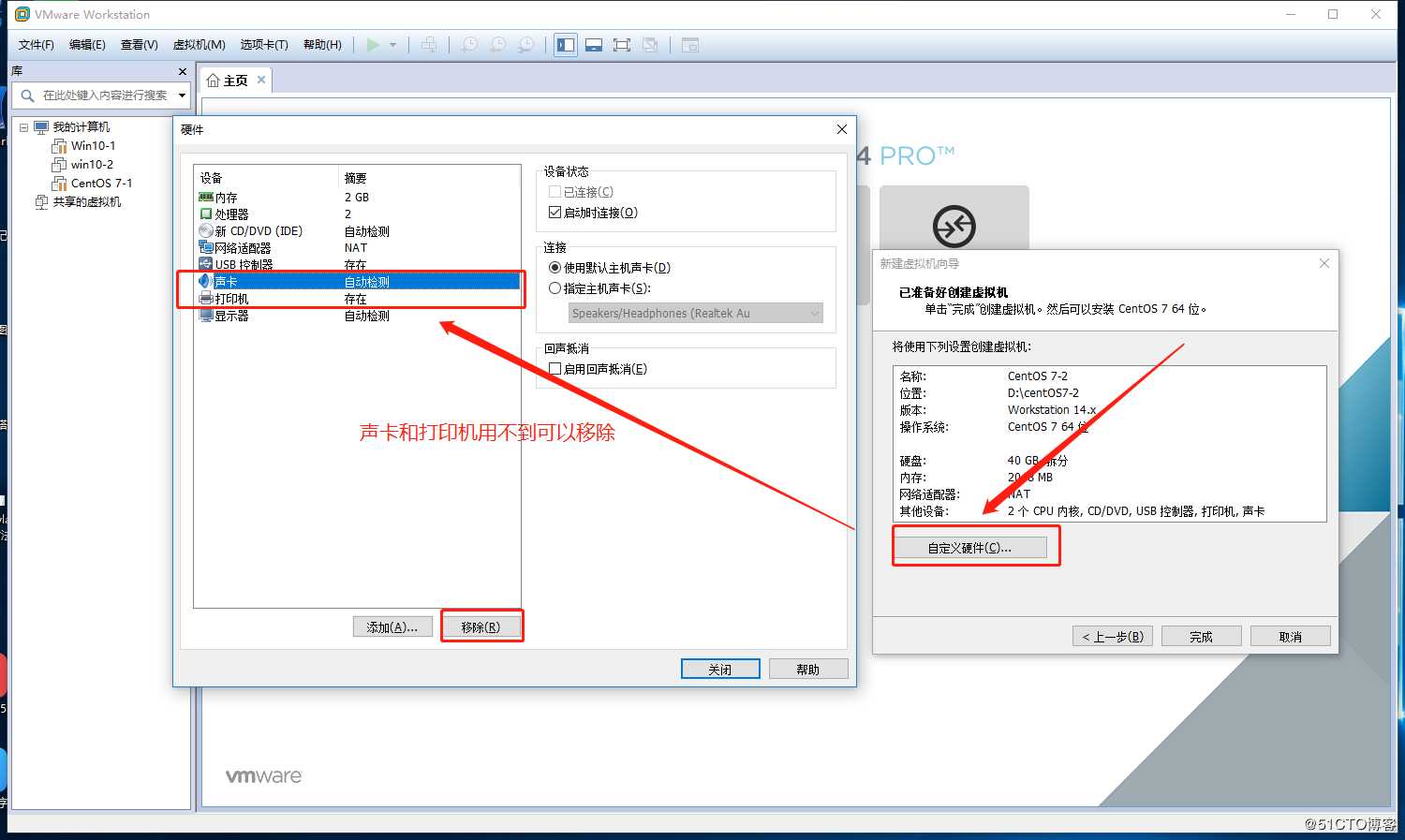Click the home icon on 主页 tab
The height and width of the screenshot is (840, 1405).
pos(213,81)
